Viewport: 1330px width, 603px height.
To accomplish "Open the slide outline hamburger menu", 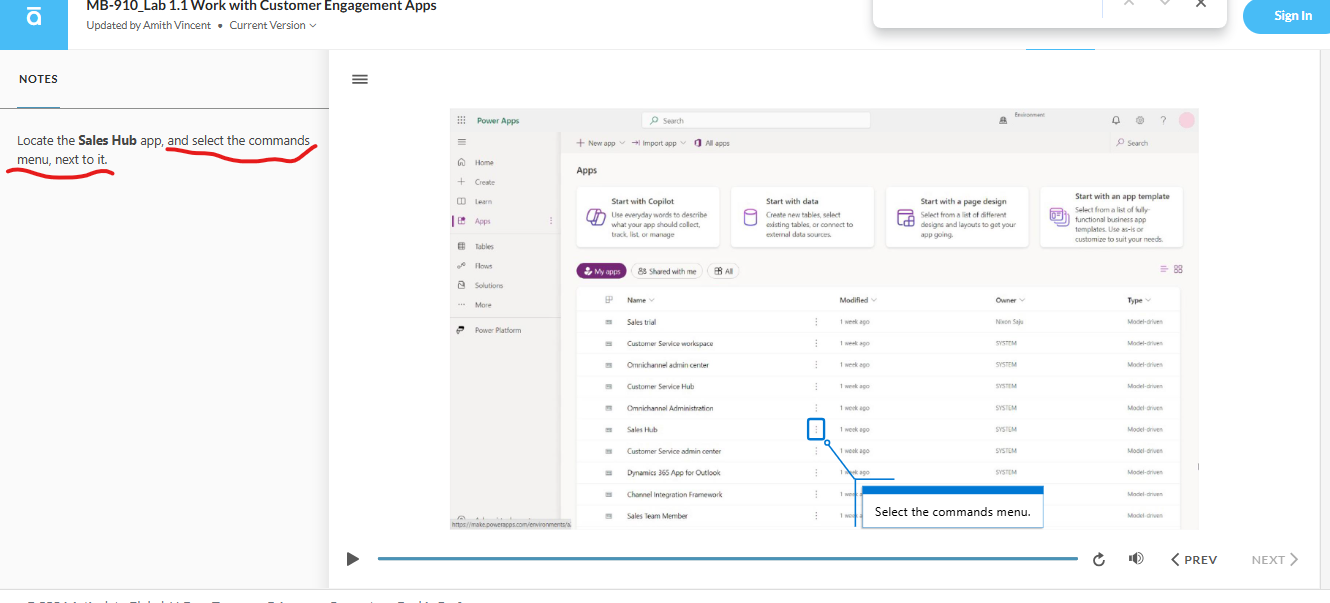I will [360, 79].
